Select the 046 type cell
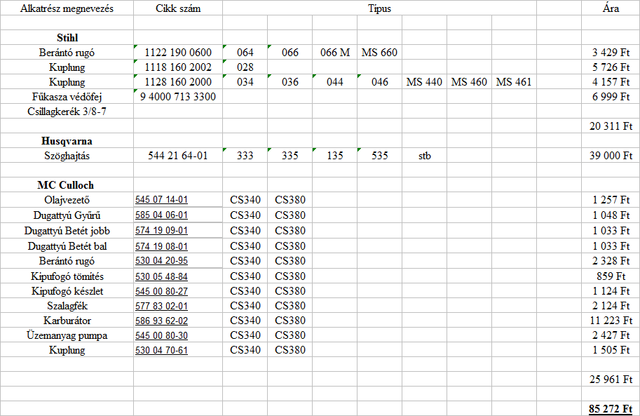 click(x=380, y=82)
